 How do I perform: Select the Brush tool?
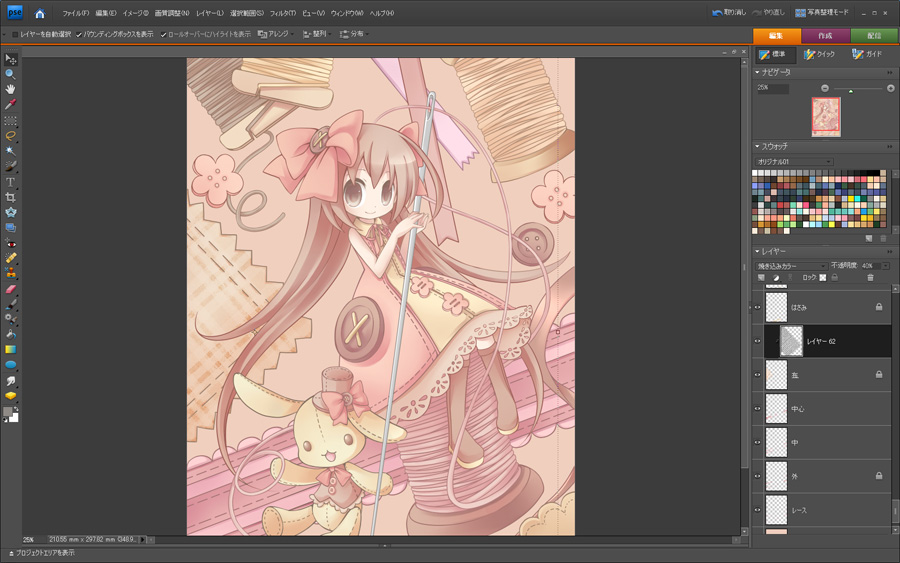pyautogui.click(x=10, y=304)
